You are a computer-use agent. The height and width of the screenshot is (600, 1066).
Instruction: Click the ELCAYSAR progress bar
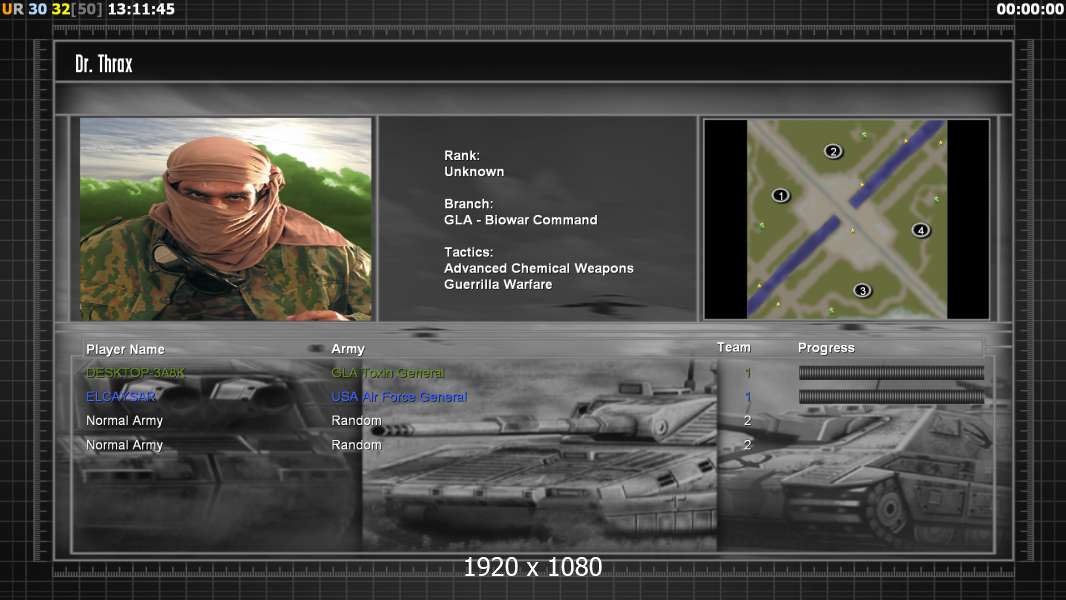891,396
